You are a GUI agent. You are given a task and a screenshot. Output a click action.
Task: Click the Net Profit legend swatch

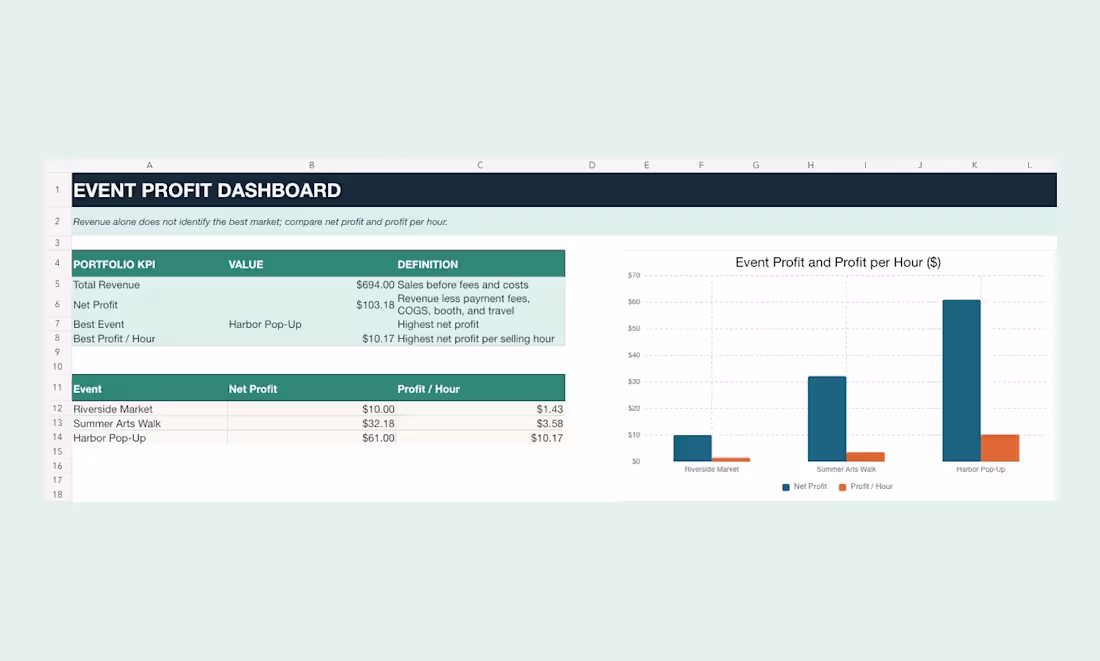point(786,487)
